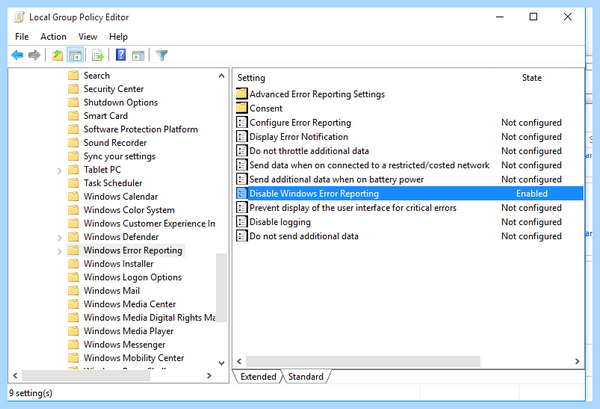Click settings pane horizontal scroll right arrow

click(577, 361)
